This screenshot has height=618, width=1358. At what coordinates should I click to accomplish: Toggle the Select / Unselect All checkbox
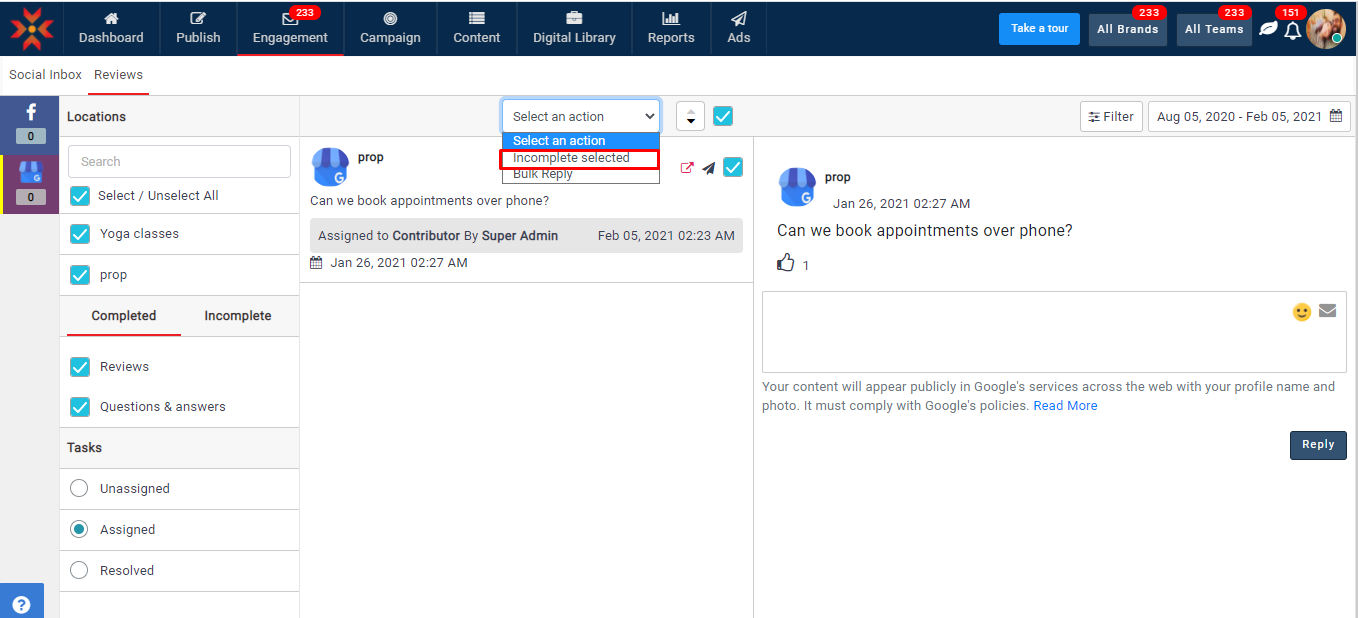[80, 196]
